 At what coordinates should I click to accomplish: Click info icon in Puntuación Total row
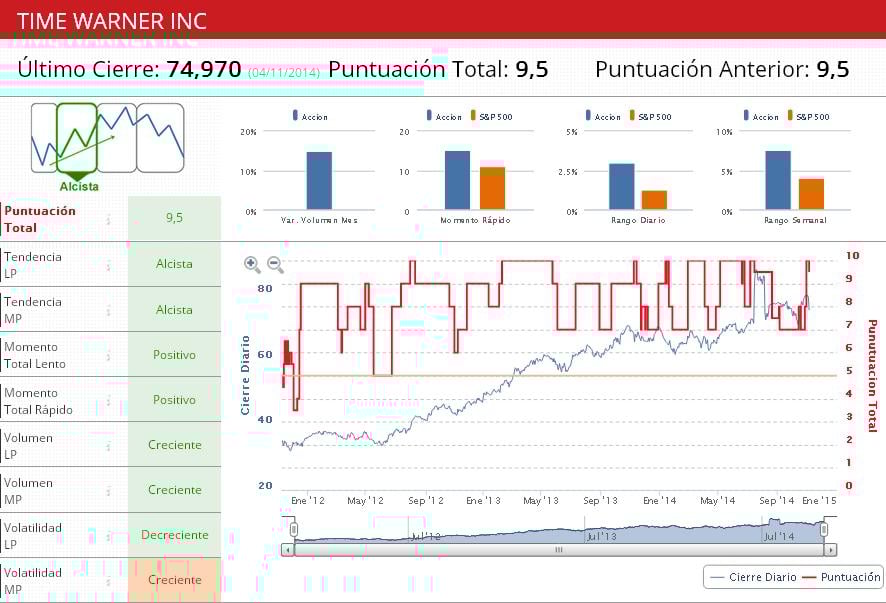coord(108,220)
